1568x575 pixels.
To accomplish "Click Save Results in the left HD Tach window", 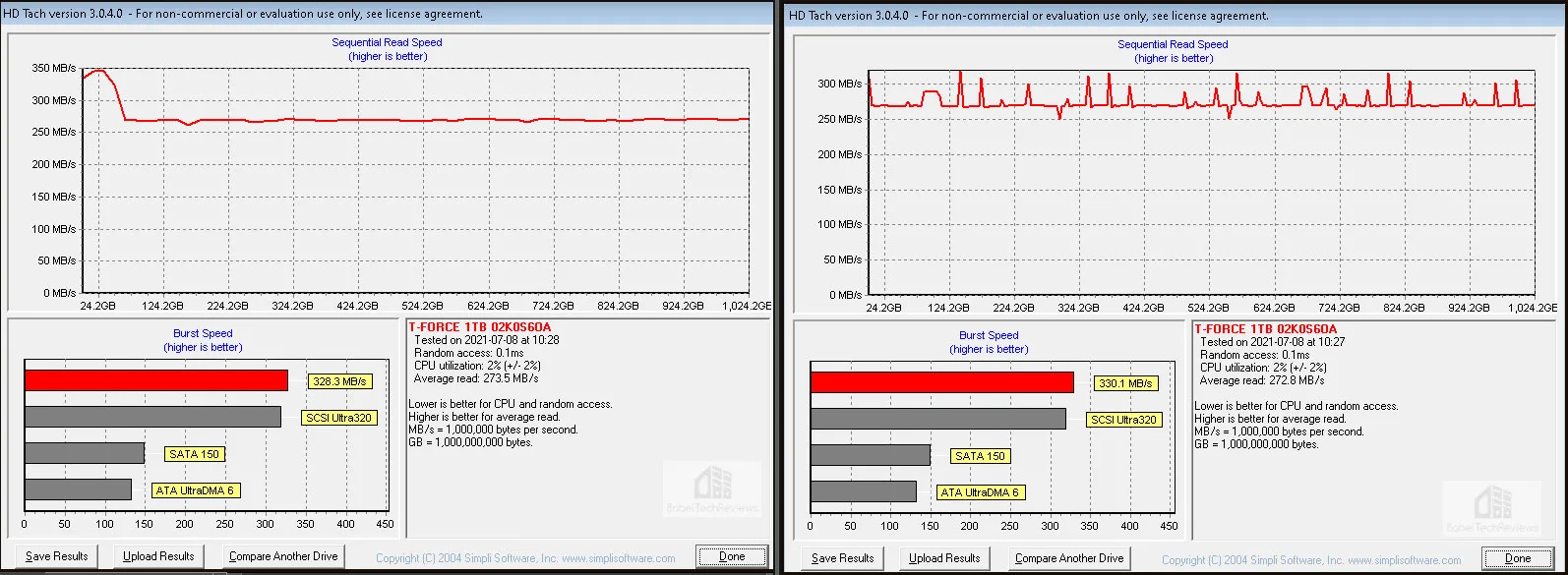I will tap(57, 556).
